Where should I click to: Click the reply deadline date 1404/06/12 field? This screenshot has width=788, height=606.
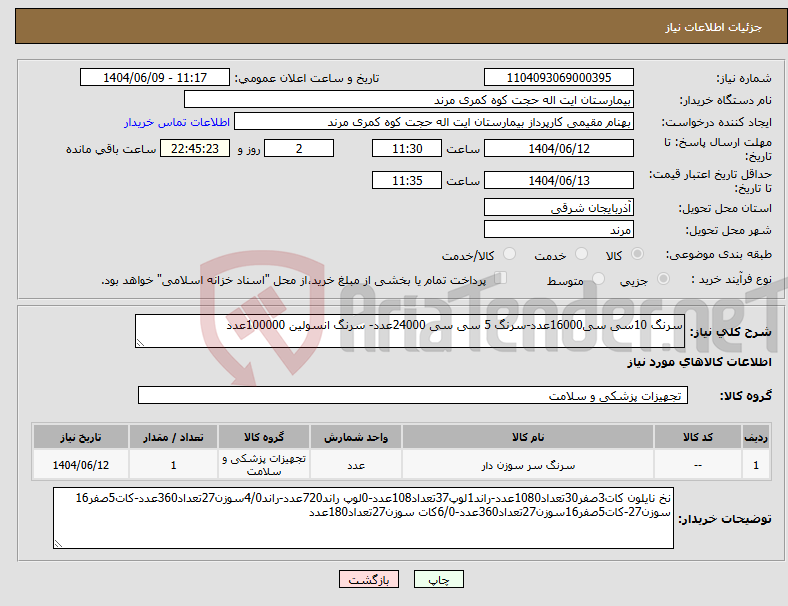point(558,148)
